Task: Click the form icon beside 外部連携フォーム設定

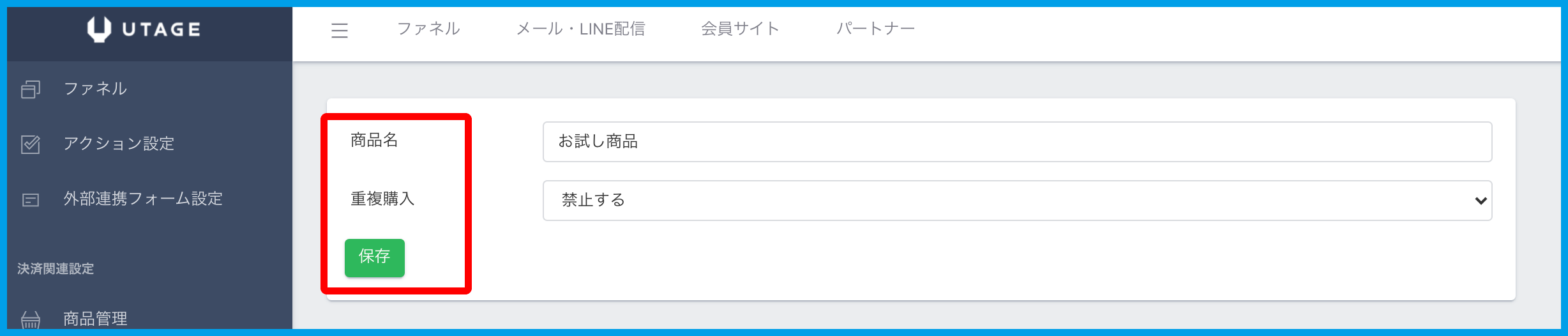Action: click(31, 200)
